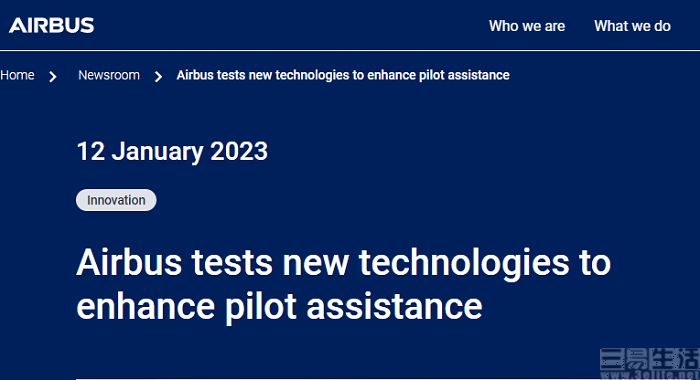
Task: Select the Innovation category tag
Action: pyautogui.click(x=116, y=200)
